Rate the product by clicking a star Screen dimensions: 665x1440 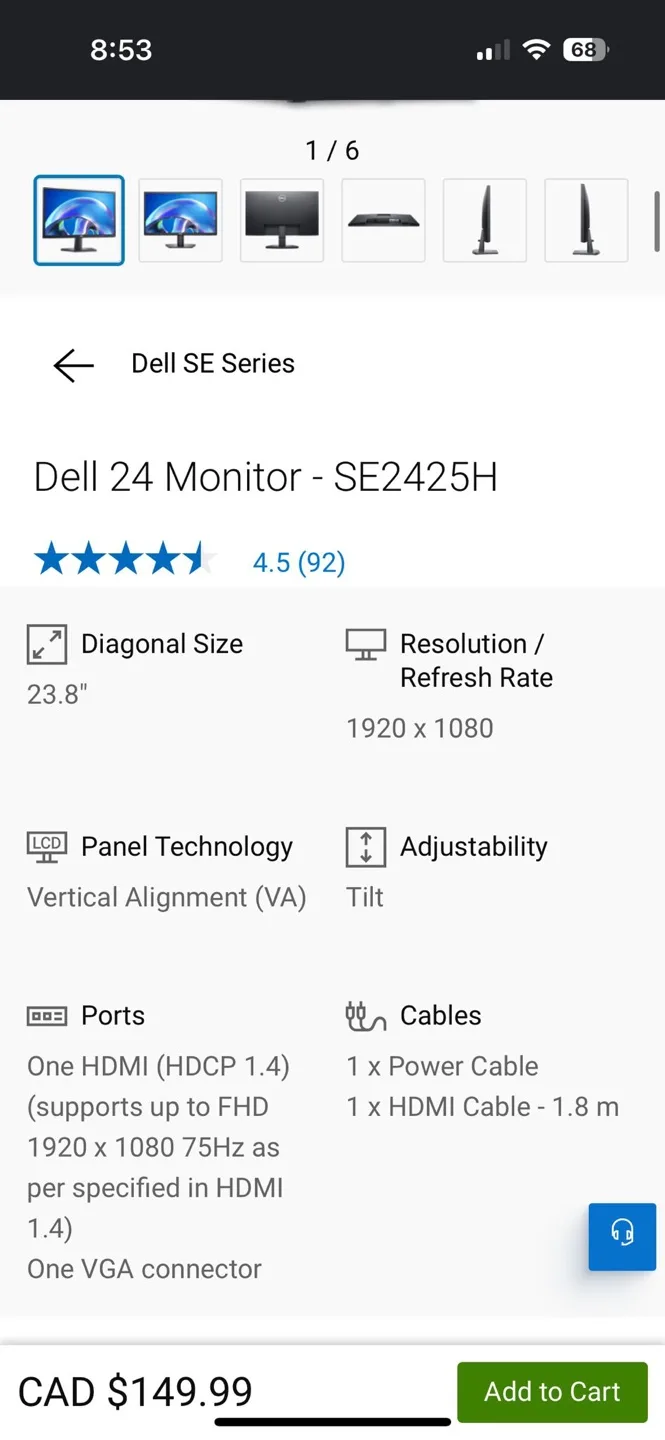[125, 558]
